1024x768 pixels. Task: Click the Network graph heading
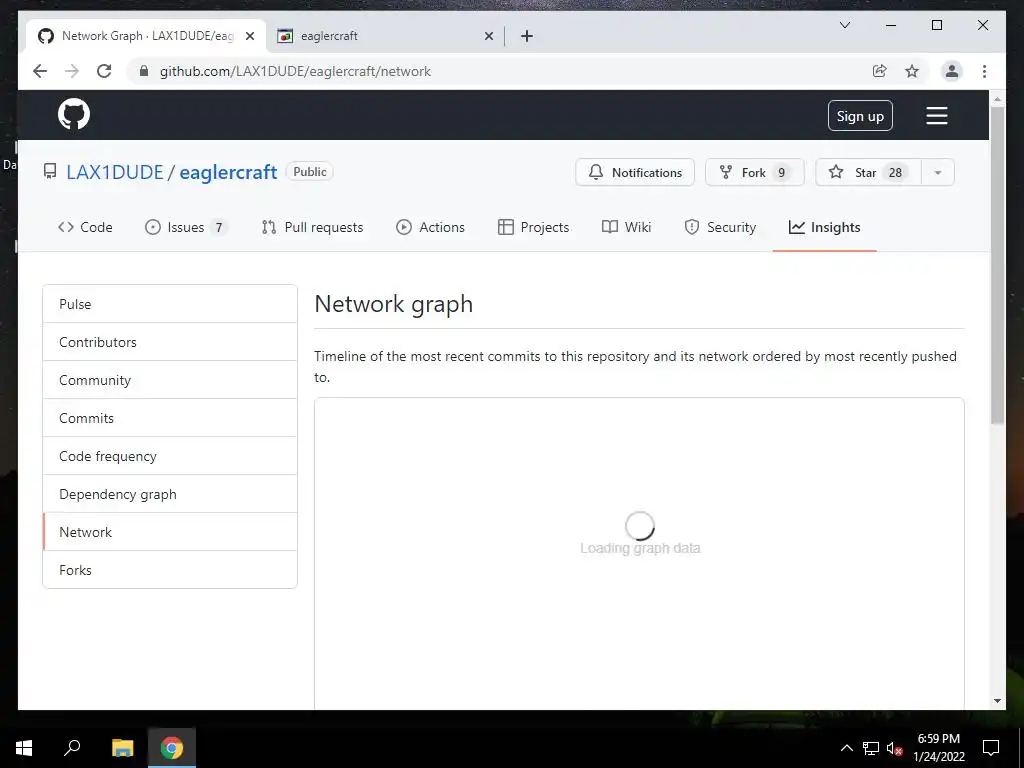pyautogui.click(x=394, y=304)
